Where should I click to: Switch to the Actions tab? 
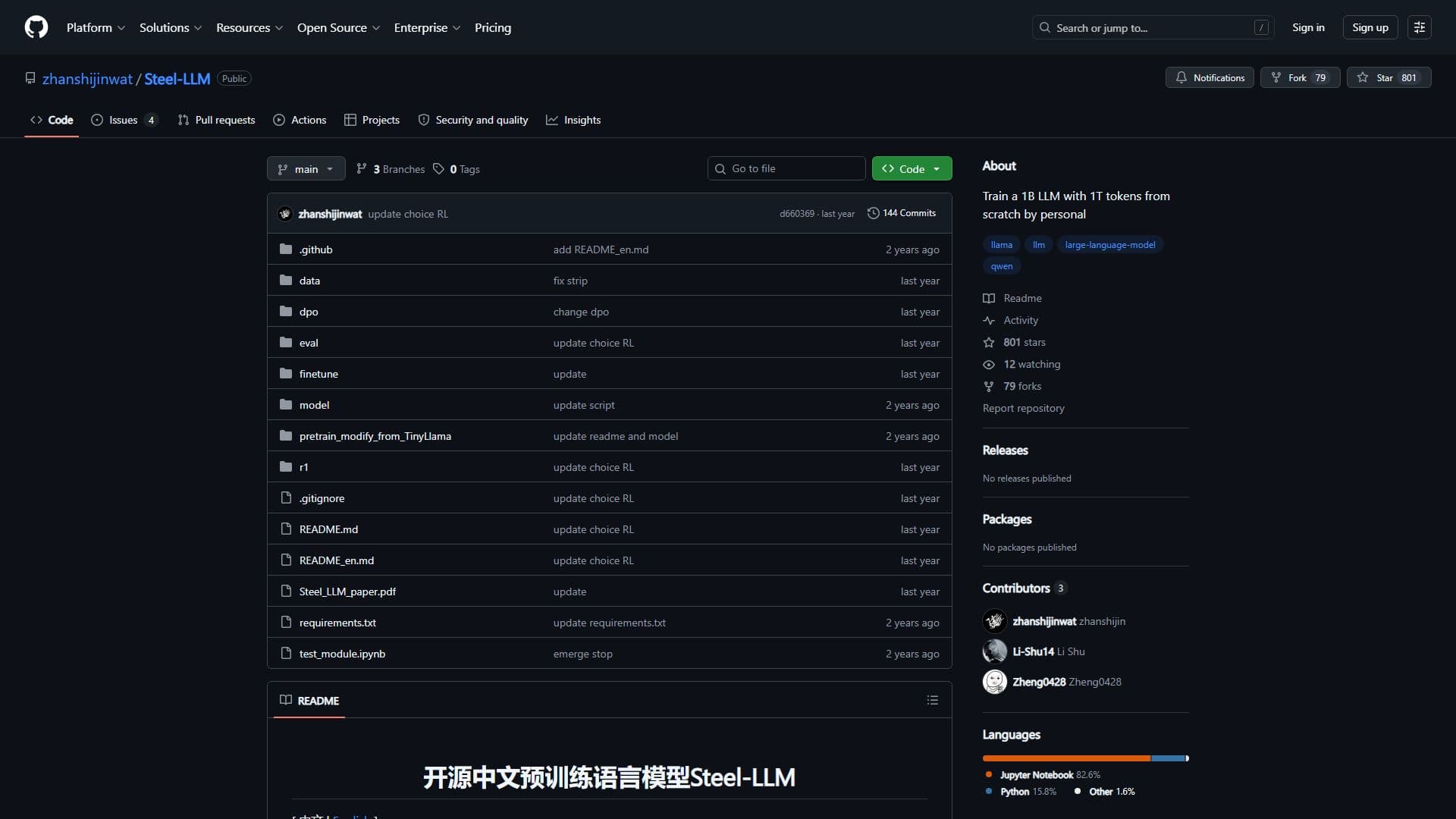[x=300, y=120]
